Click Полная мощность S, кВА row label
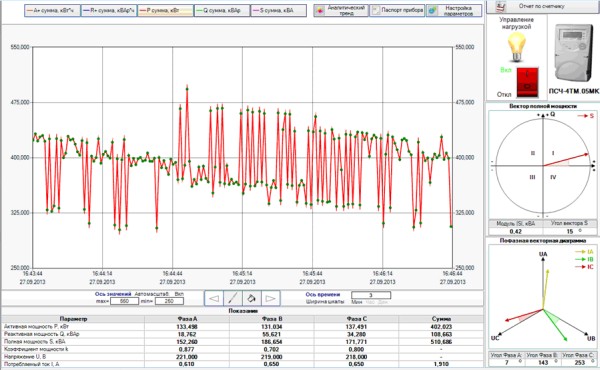This screenshot has width=600, height=370. click(x=35, y=341)
